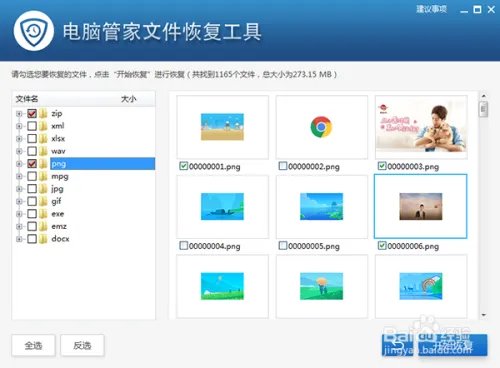Uncheck the zip folder checkbox
The height and width of the screenshot is (368, 500).
pos(32,114)
